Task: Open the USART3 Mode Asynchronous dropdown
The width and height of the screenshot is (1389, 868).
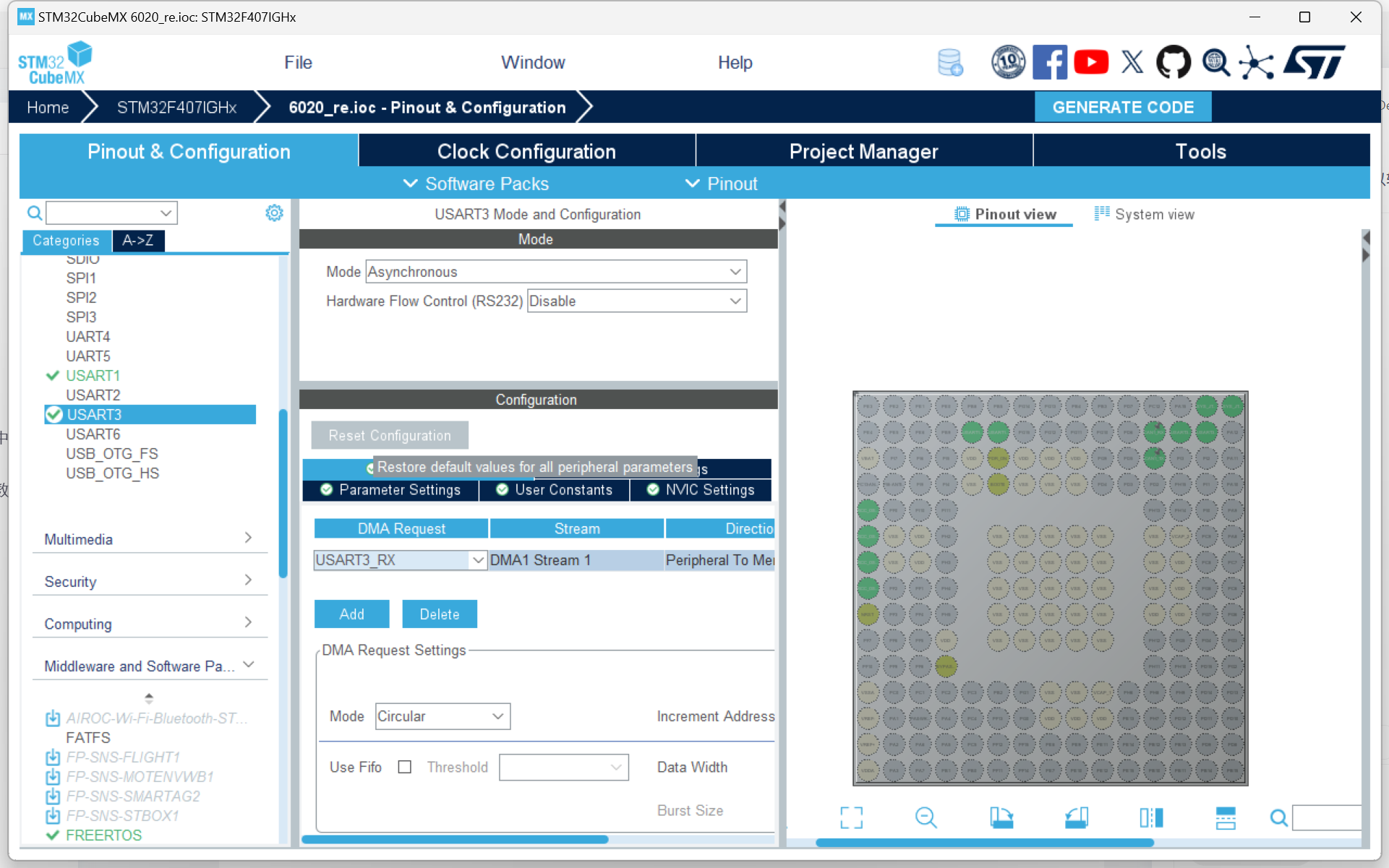Action: (x=555, y=272)
